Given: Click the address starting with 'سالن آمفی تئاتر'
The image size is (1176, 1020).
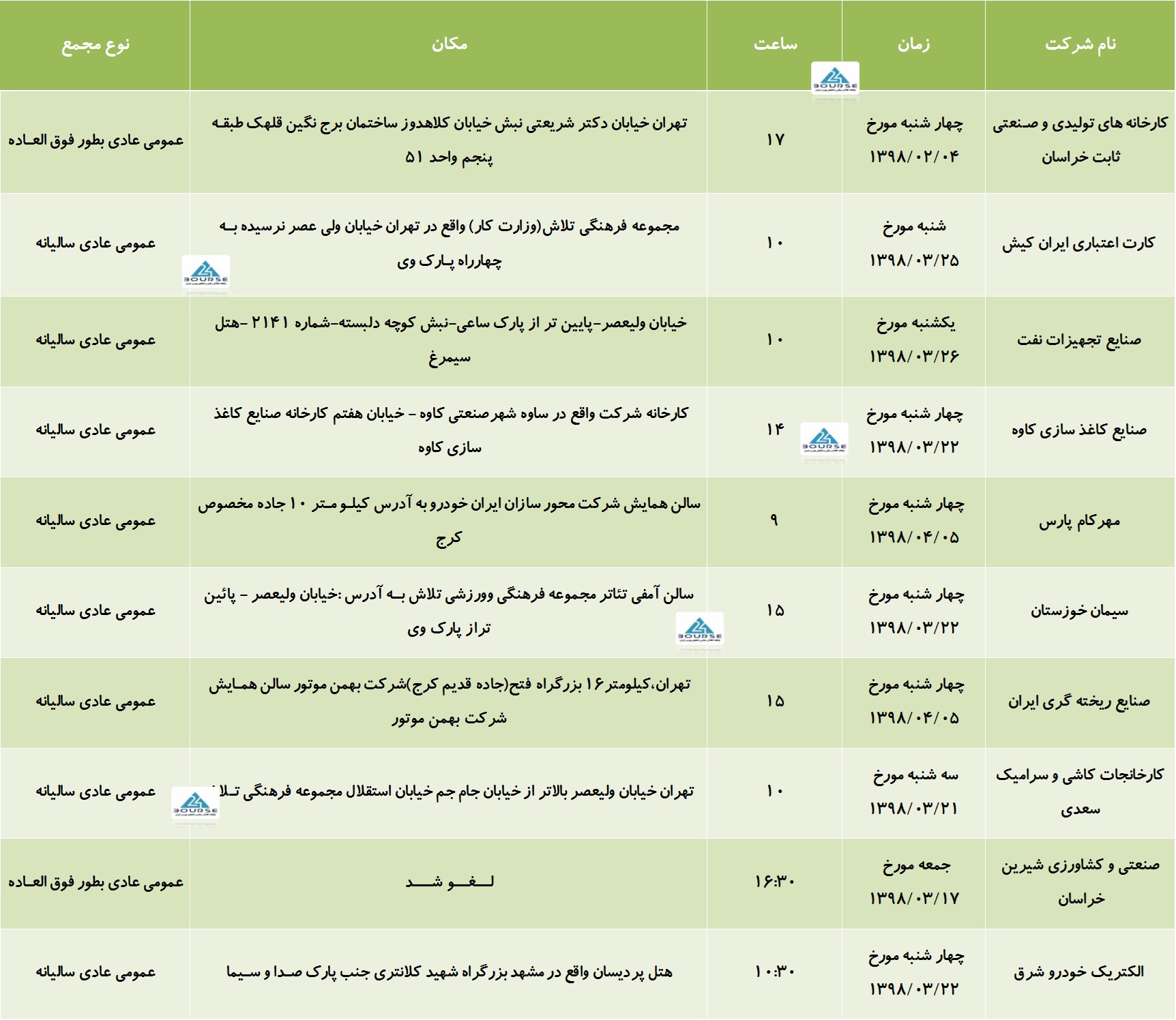Looking at the screenshot, I should pos(449,611).
